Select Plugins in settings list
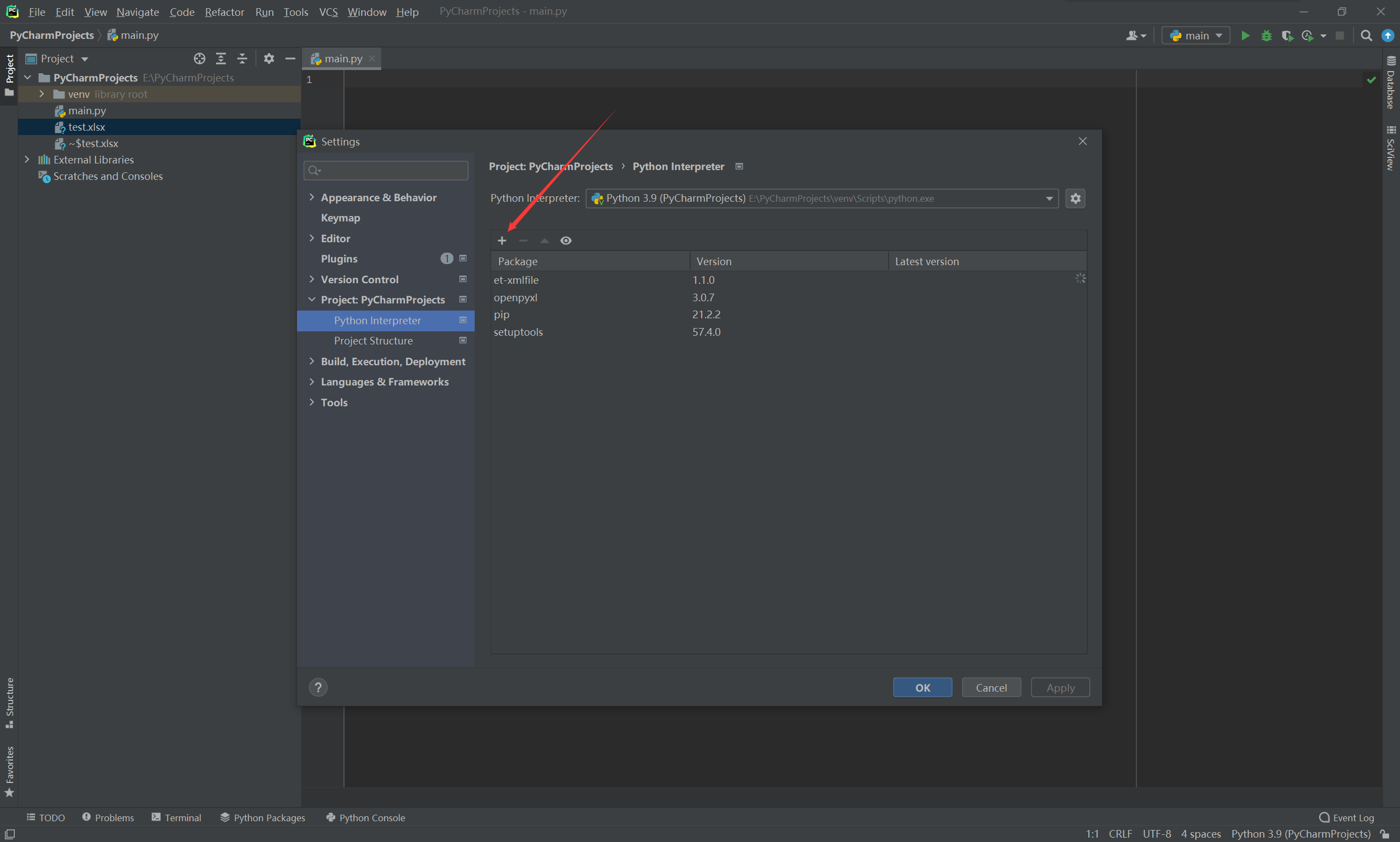The image size is (1400, 842). click(x=386, y=259)
